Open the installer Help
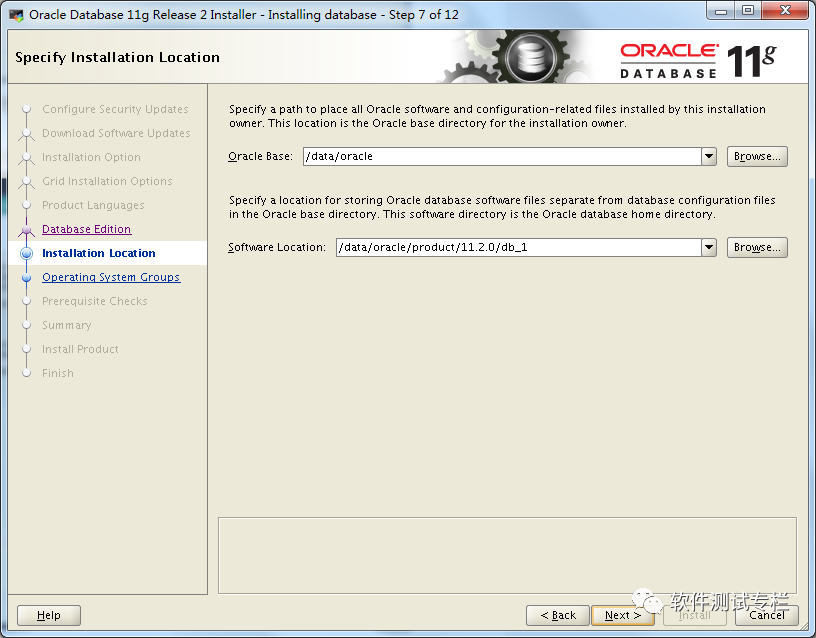816x638 pixels. (x=49, y=616)
